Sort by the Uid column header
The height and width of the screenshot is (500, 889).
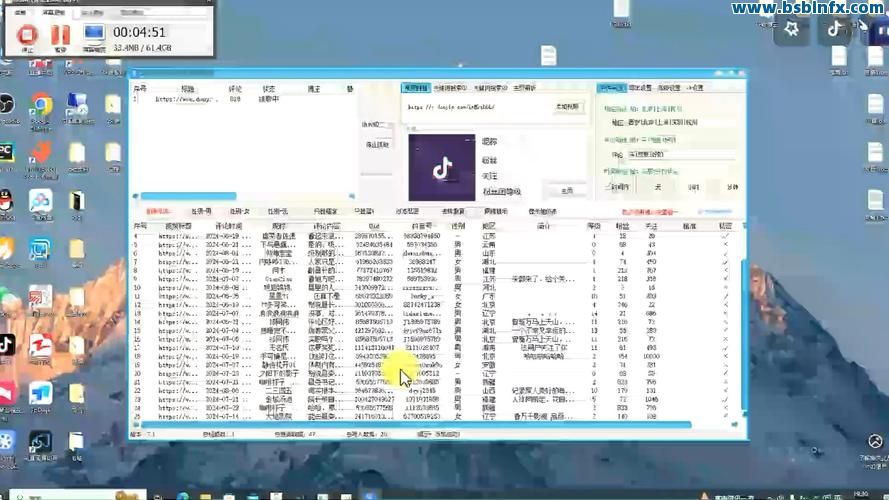click(x=374, y=226)
